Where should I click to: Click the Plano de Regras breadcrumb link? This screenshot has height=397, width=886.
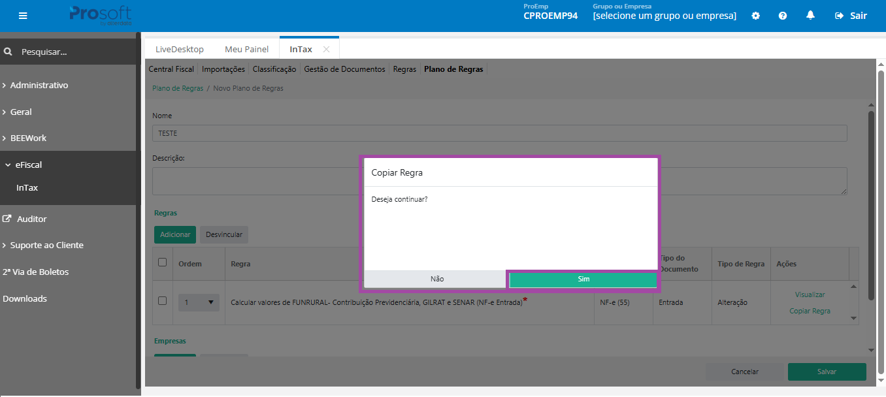177,89
